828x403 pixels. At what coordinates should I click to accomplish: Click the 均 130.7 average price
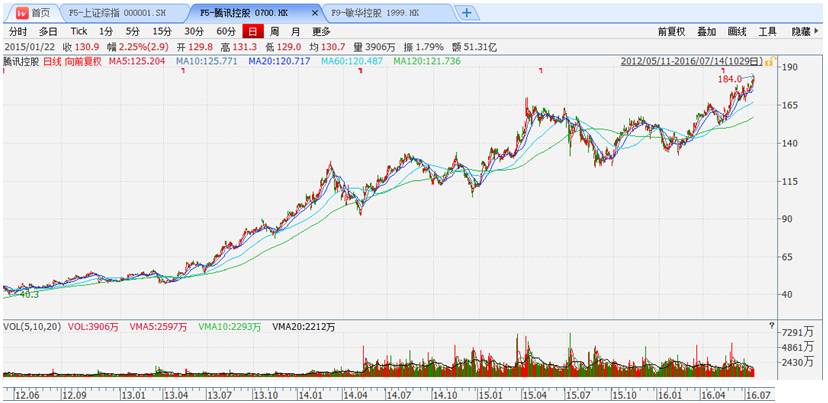(x=328, y=48)
